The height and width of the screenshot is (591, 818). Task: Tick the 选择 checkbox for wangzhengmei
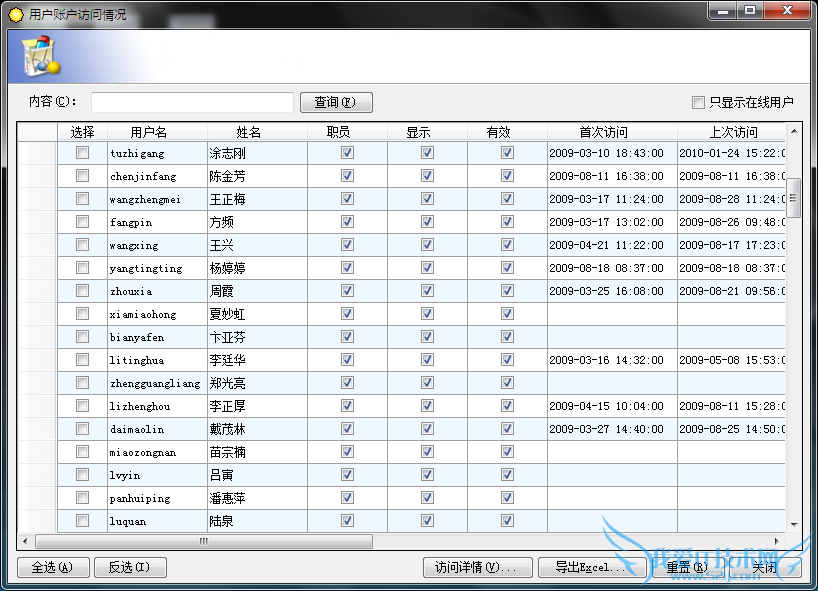click(x=82, y=199)
